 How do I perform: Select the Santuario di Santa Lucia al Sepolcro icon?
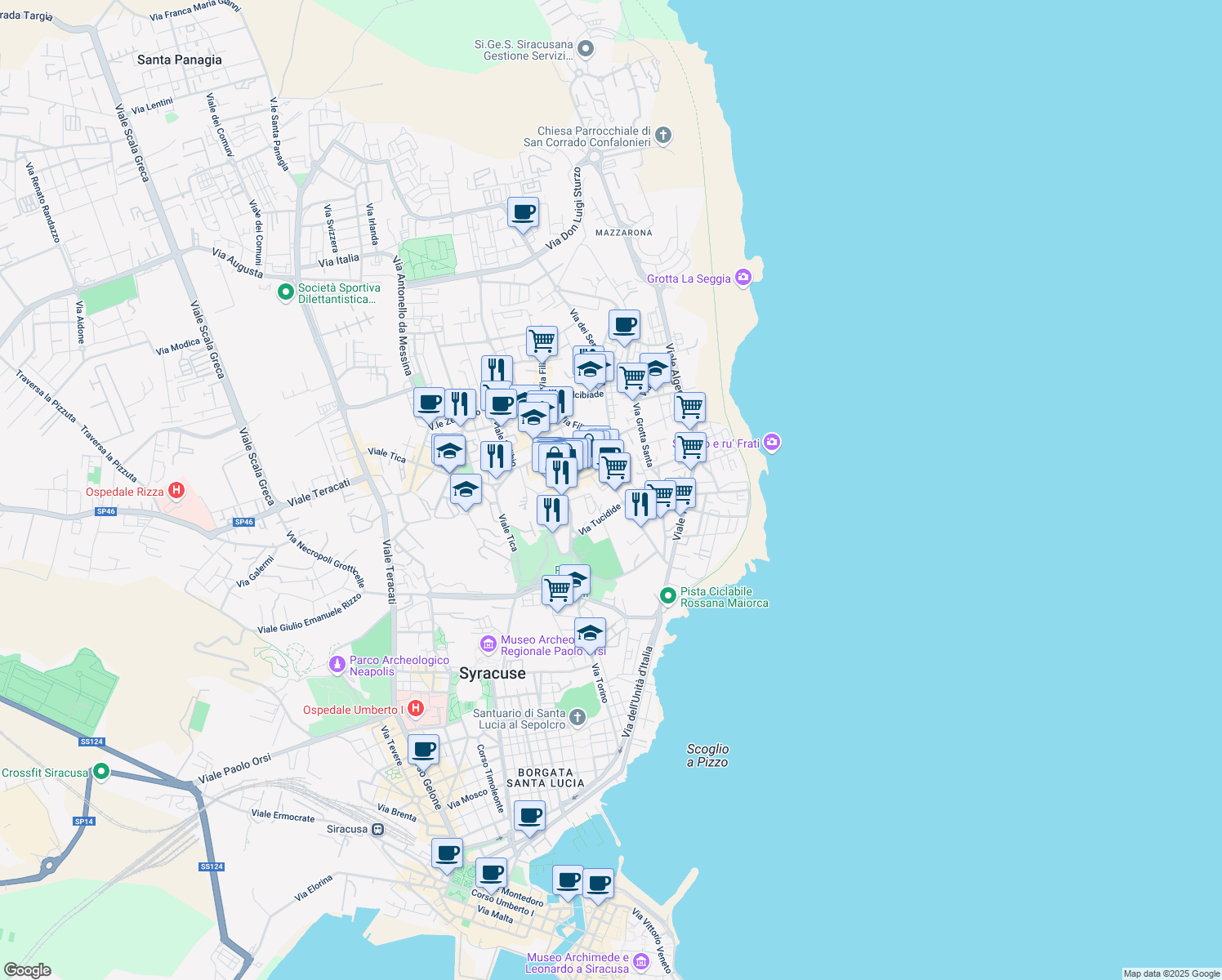tap(577, 717)
